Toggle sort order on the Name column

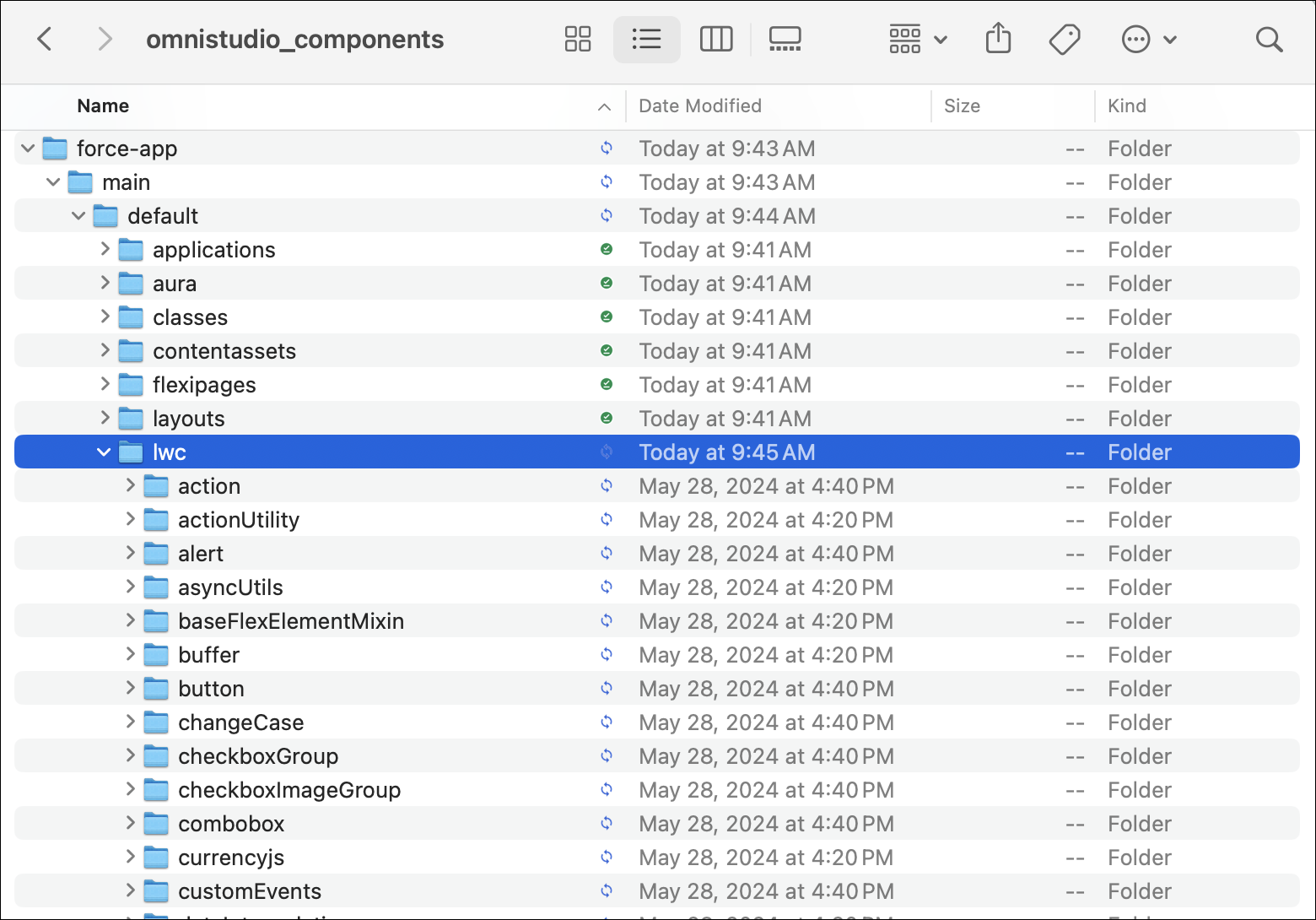[x=604, y=107]
